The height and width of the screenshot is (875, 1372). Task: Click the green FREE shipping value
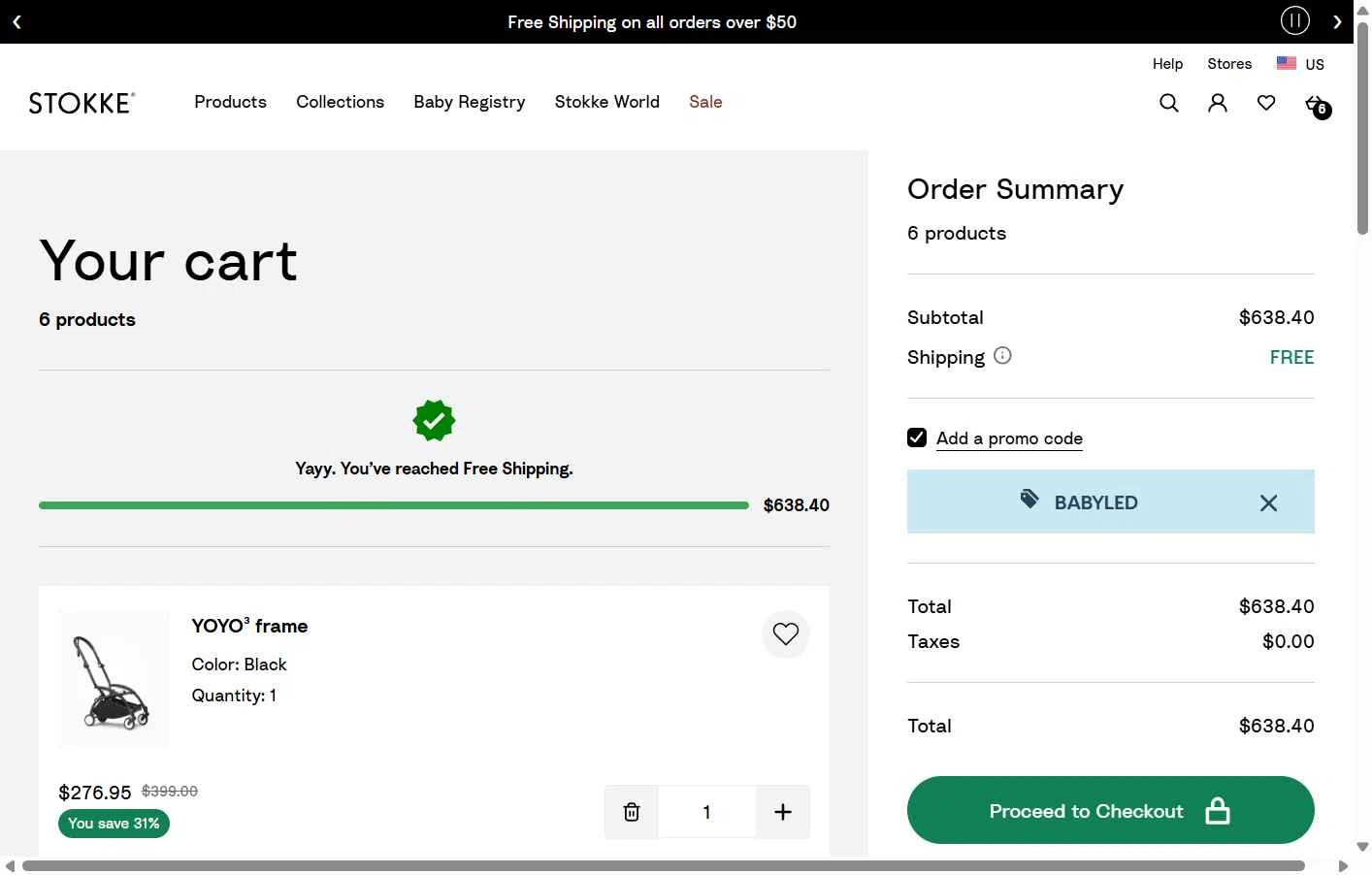point(1291,357)
